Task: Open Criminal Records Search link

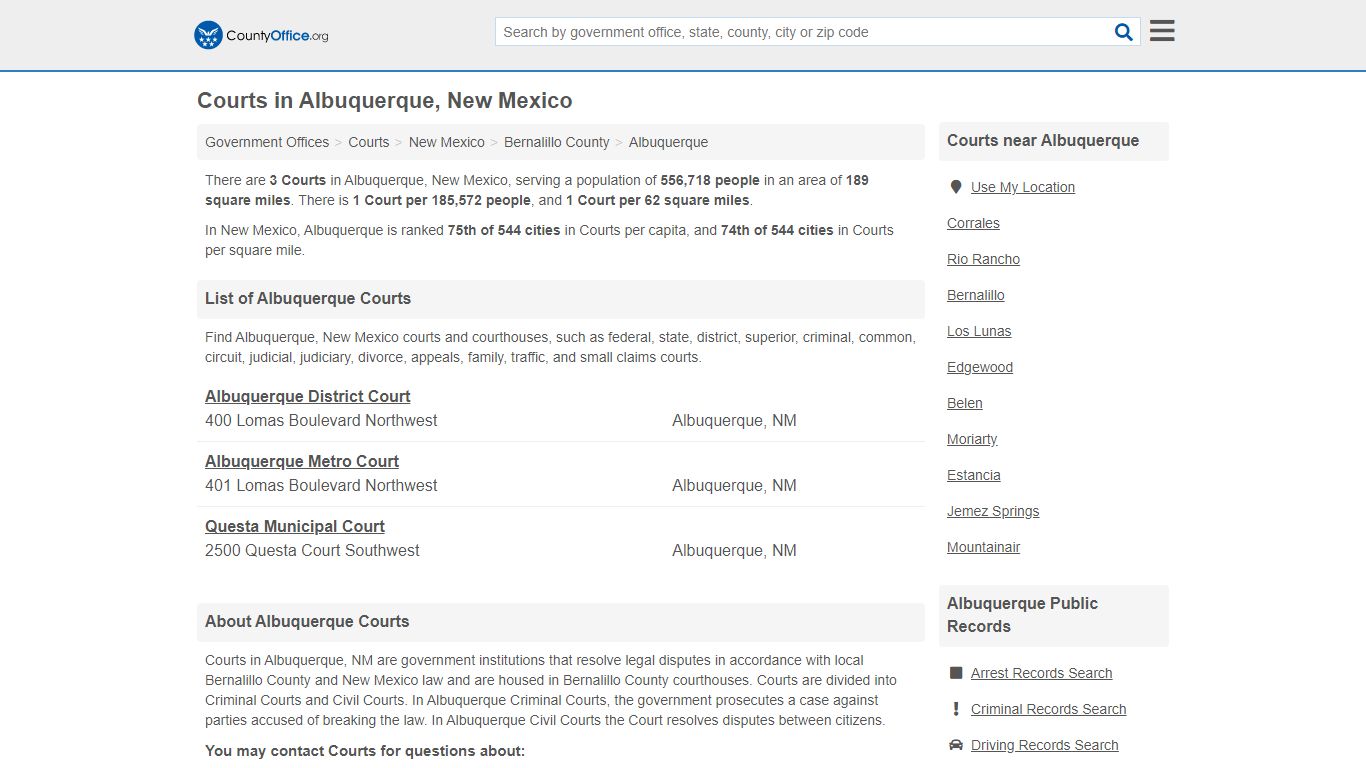Action: tap(1048, 709)
